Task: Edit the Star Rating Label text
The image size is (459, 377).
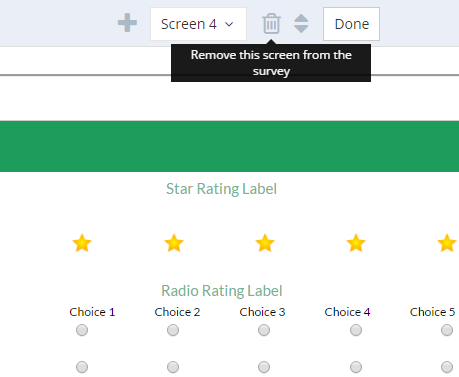Action: 221,189
